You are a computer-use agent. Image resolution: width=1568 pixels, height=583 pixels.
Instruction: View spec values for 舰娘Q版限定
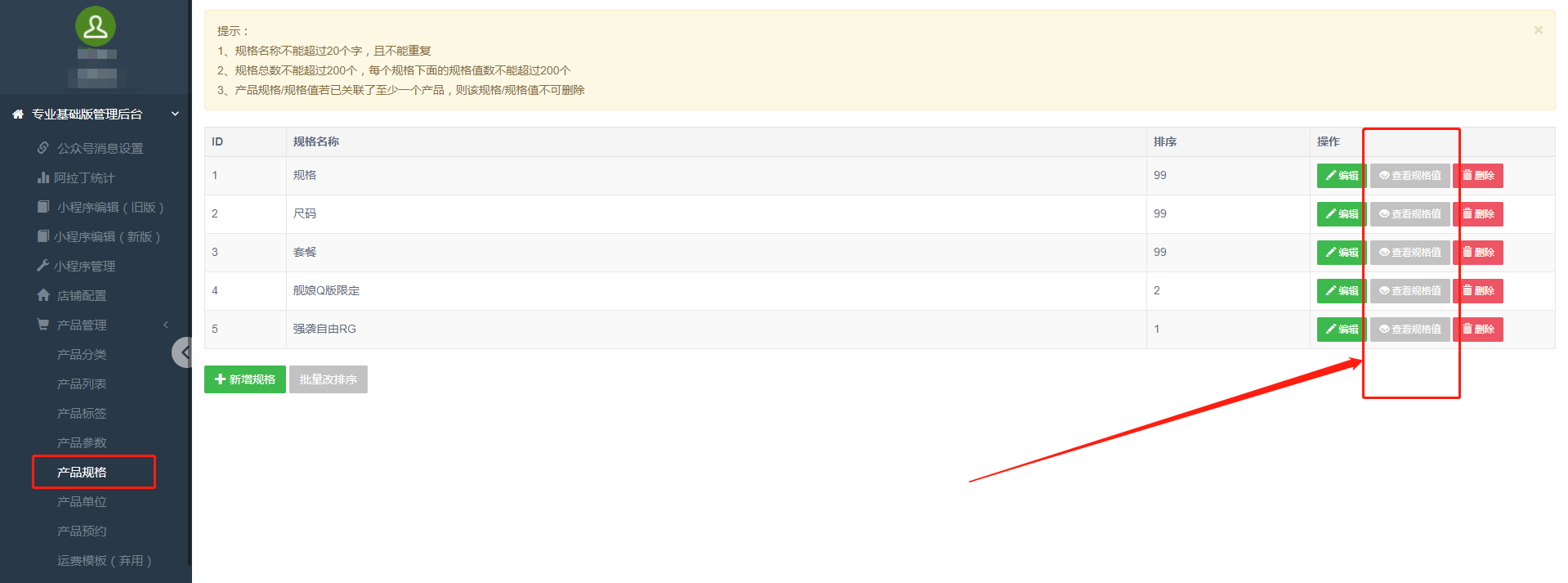pyautogui.click(x=1409, y=291)
